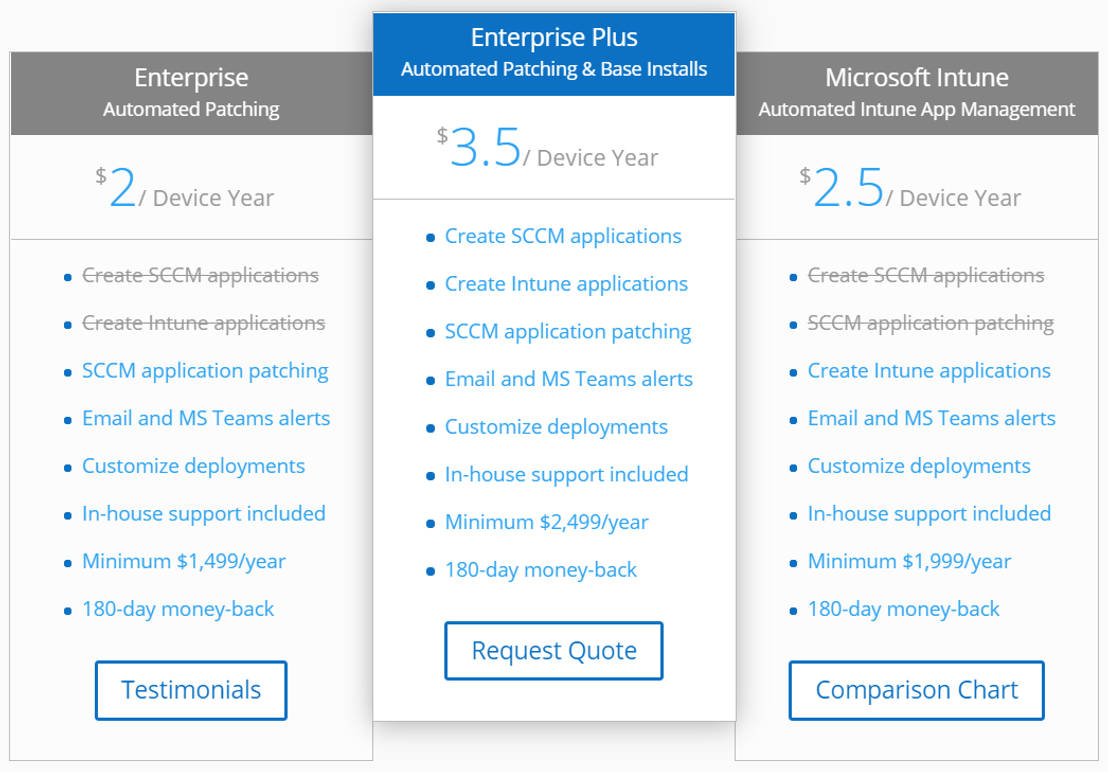Screen dimensions: 1108x772
Task: Select the Enterprise plan header
Action: [x=190, y=77]
